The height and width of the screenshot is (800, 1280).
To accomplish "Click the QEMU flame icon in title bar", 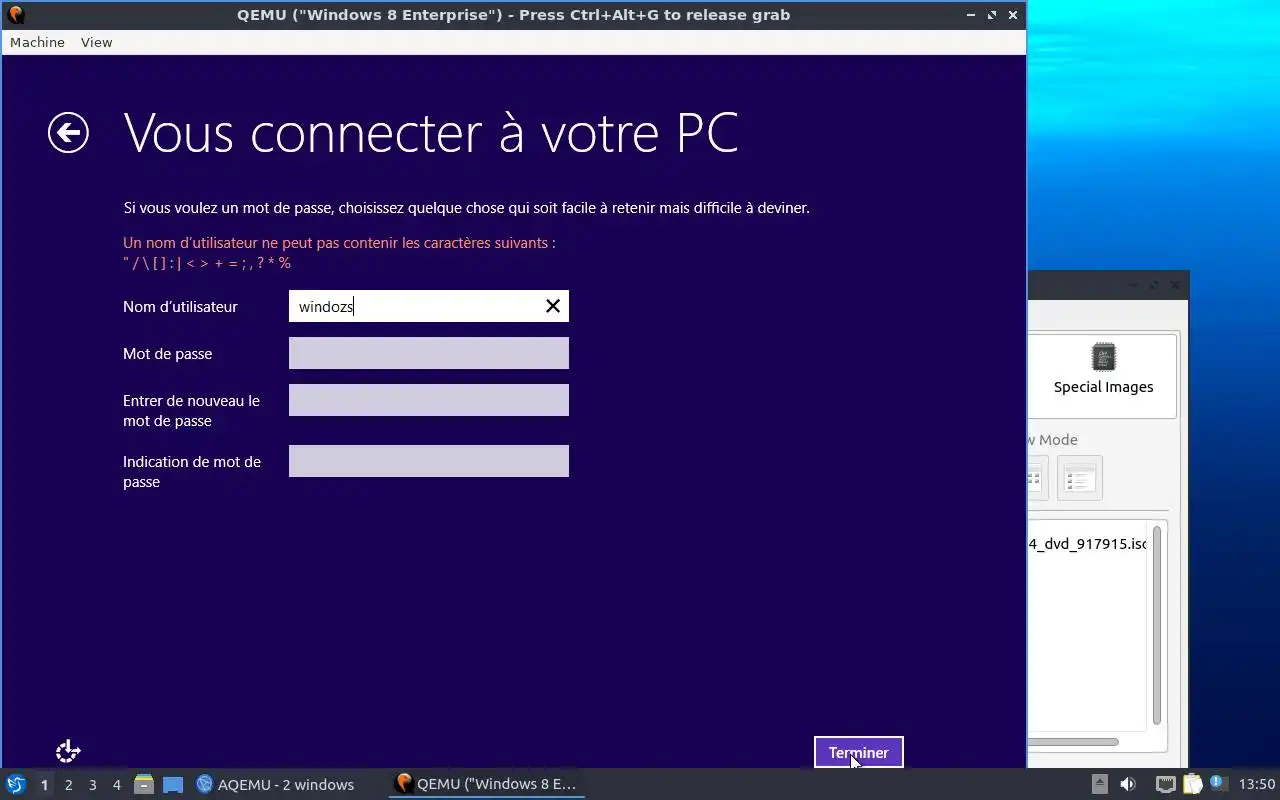I will click(15, 15).
